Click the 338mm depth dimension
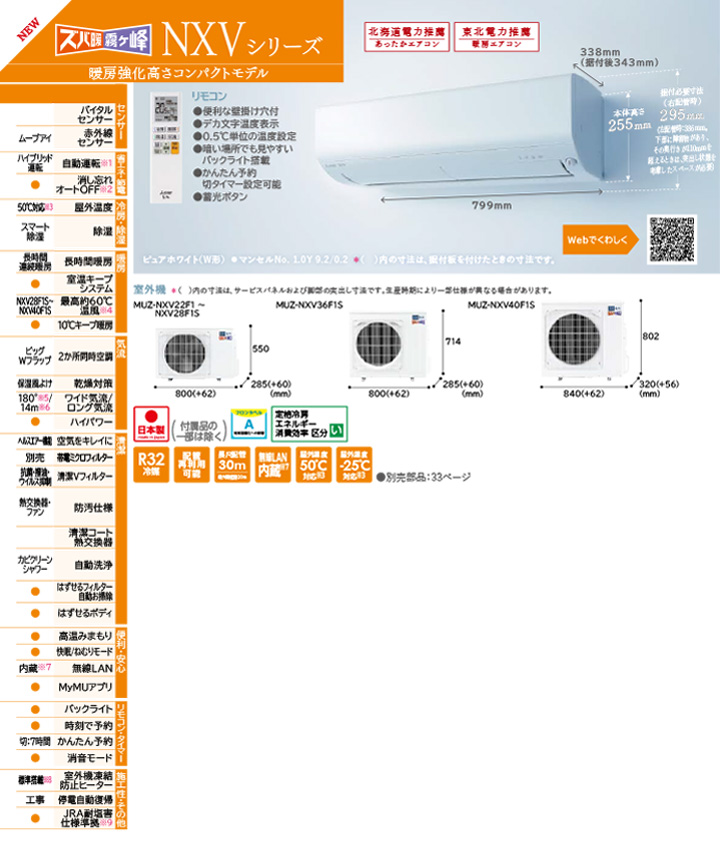 [x=600, y=52]
